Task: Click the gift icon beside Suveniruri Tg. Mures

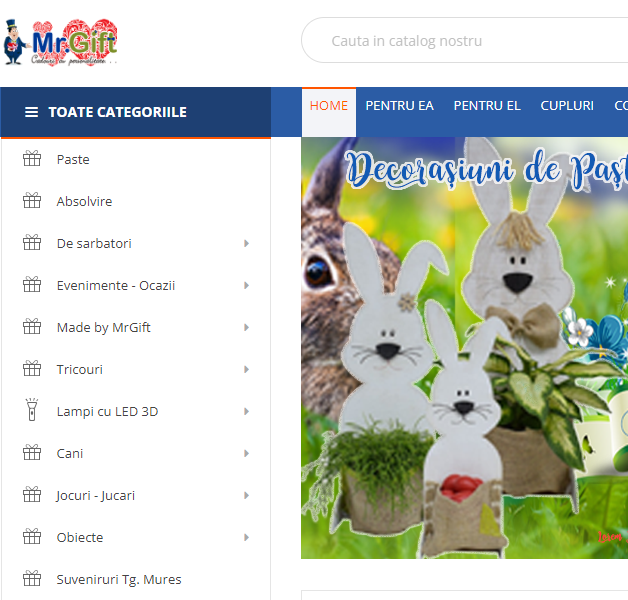Action: (x=32, y=578)
